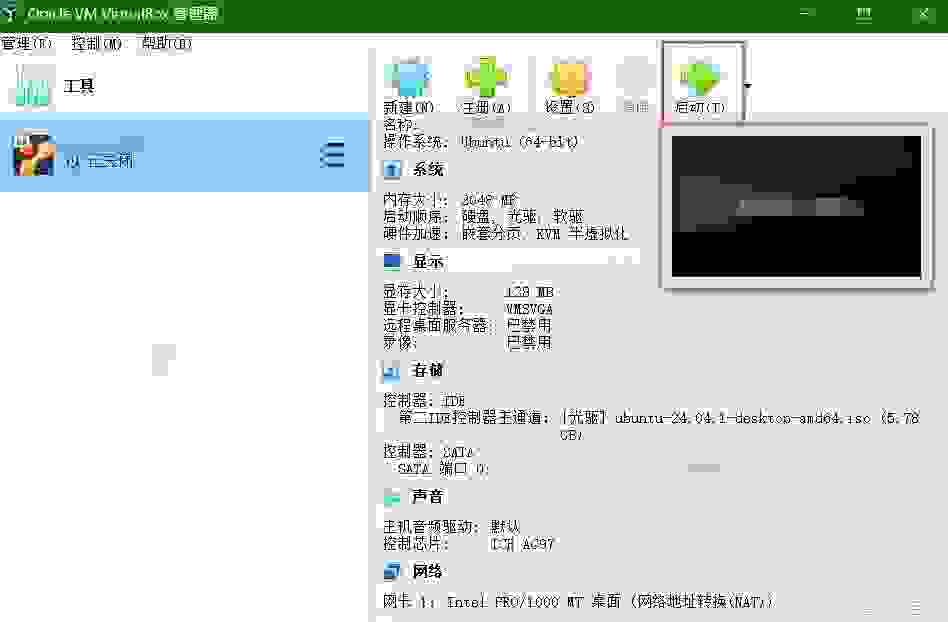Open the 显示 section header

coord(428,262)
